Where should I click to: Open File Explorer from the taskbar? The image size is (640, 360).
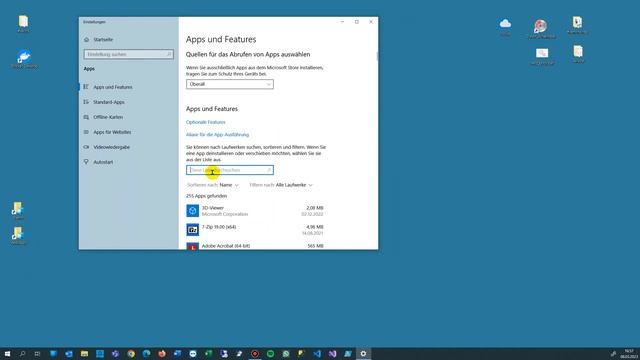[x=84, y=353]
